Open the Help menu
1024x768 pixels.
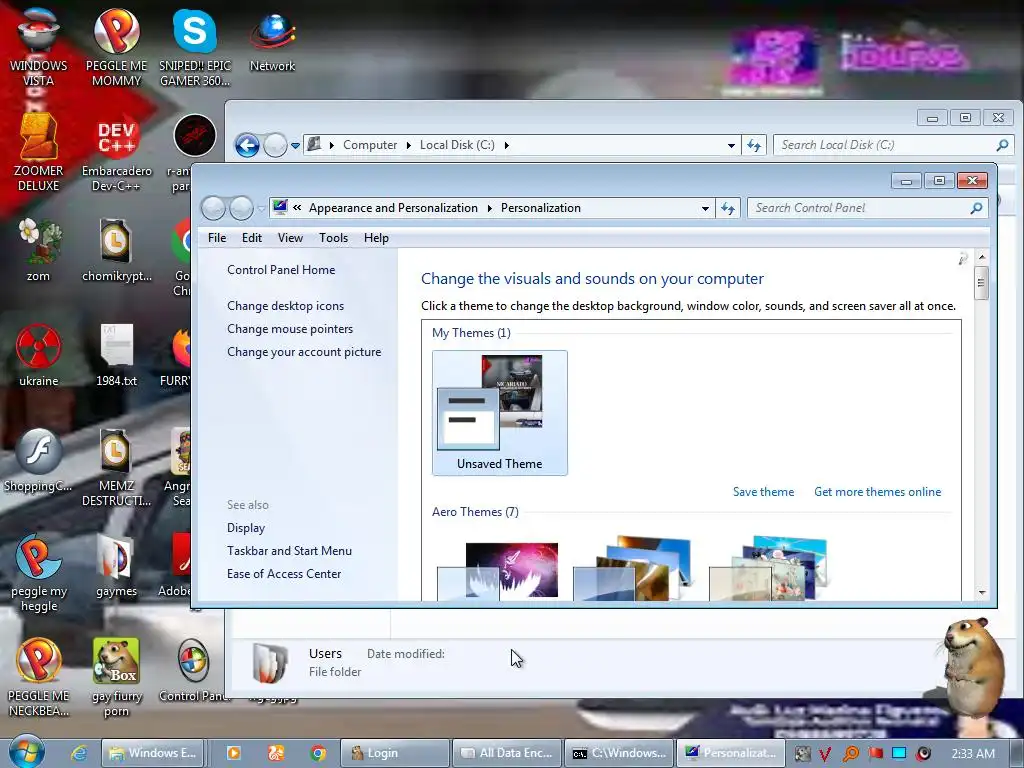376,238
